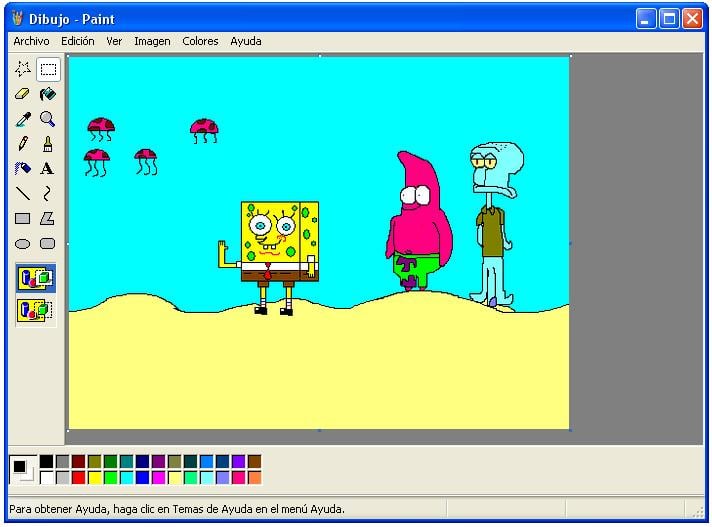The image size is (712, 527).
Task: Select the Text tool with letter A
Action: (48, 169)
